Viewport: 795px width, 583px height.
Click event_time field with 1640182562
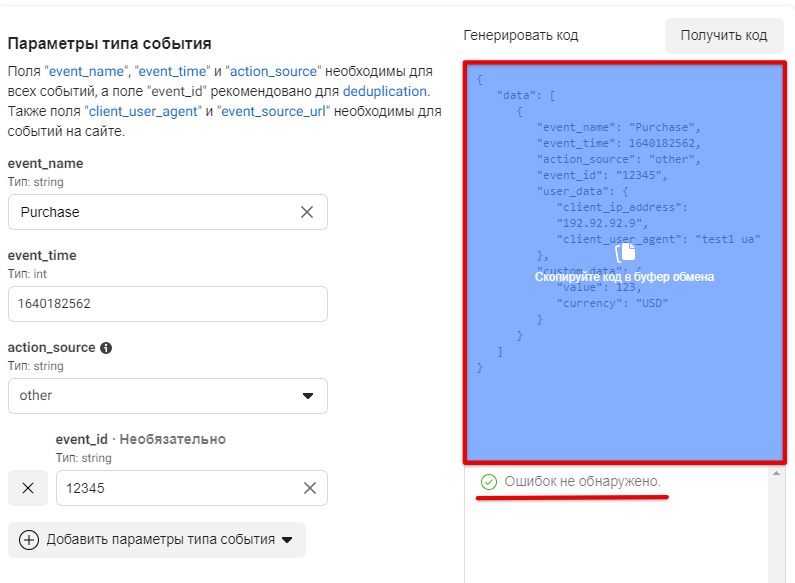[167, 304]
